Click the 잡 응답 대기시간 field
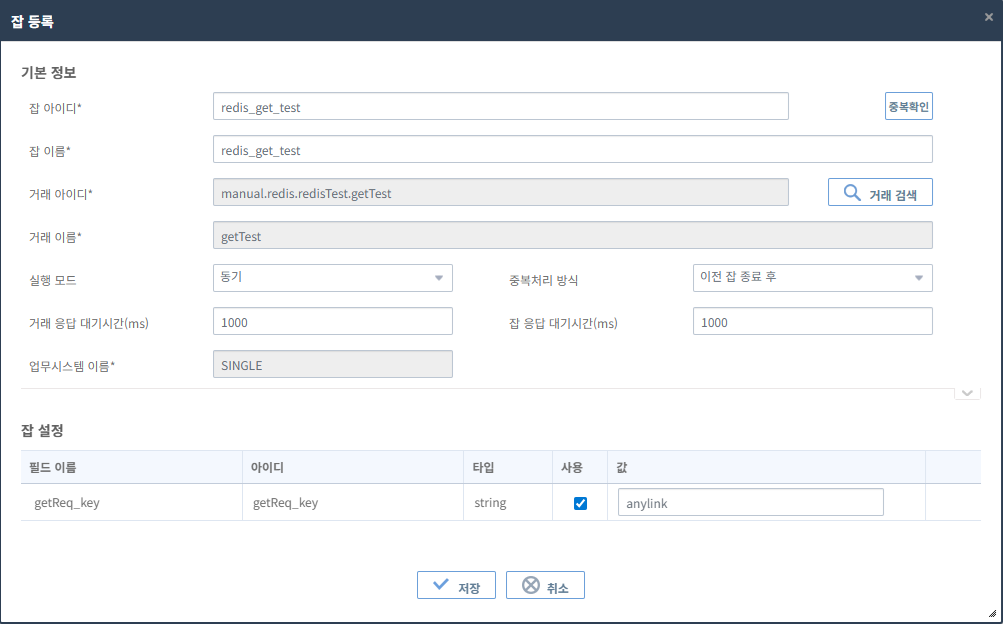The height and width of the screenshot is (624, 1003). (x=812, y=322)
